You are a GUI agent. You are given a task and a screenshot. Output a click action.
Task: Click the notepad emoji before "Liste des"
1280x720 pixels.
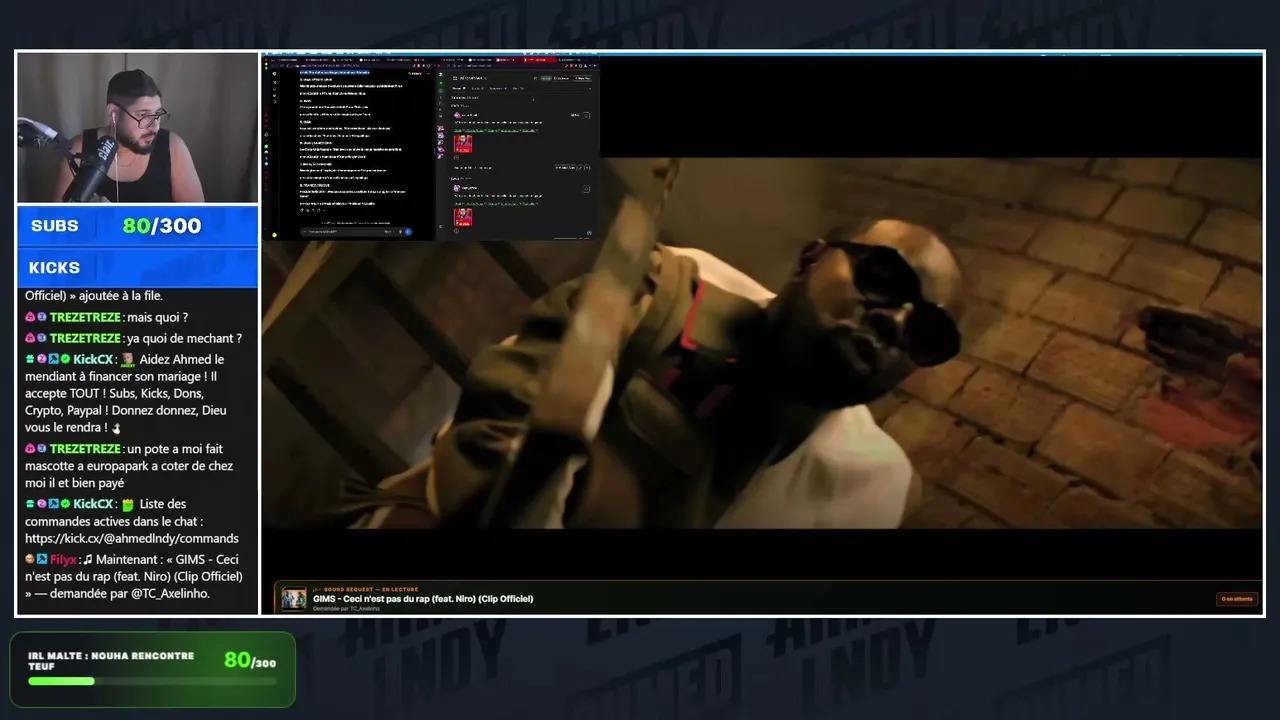128,504
